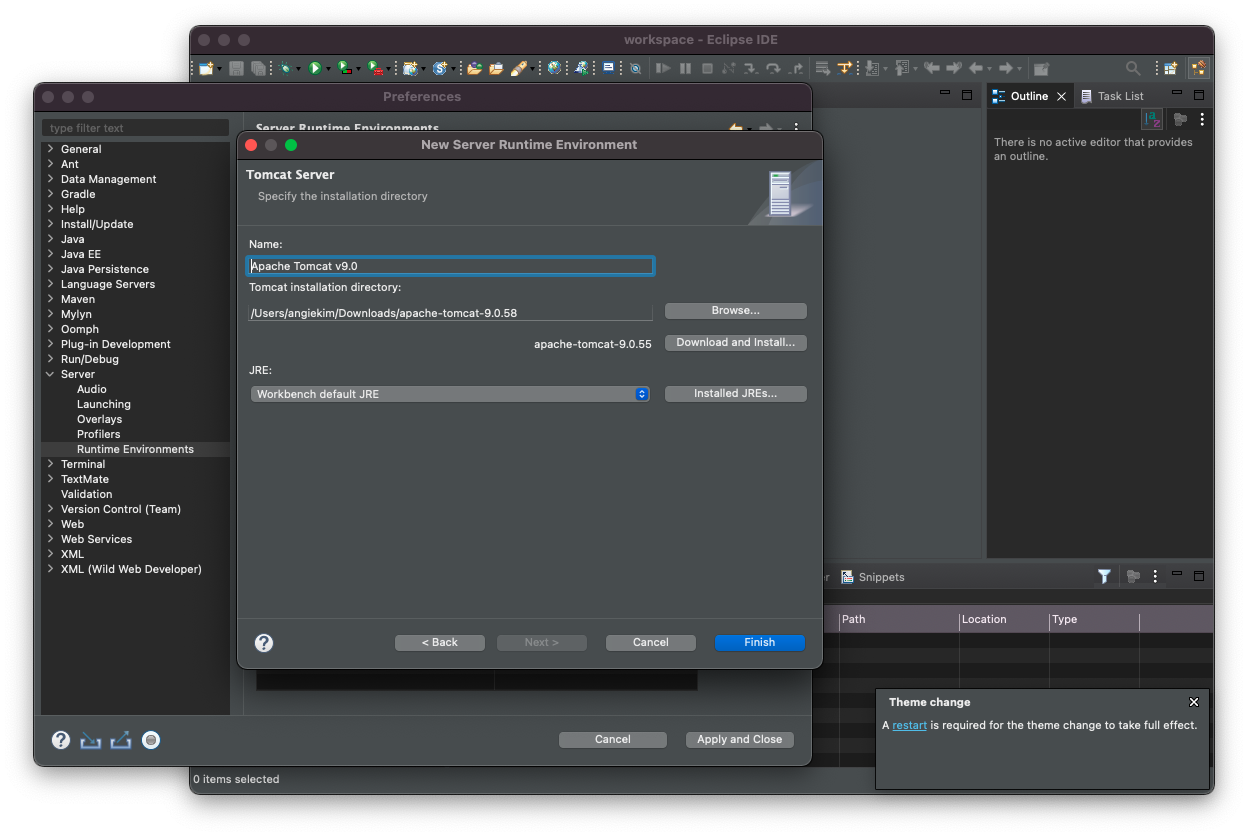
Task: Close the Outline tab
Action: (1061, 96)
